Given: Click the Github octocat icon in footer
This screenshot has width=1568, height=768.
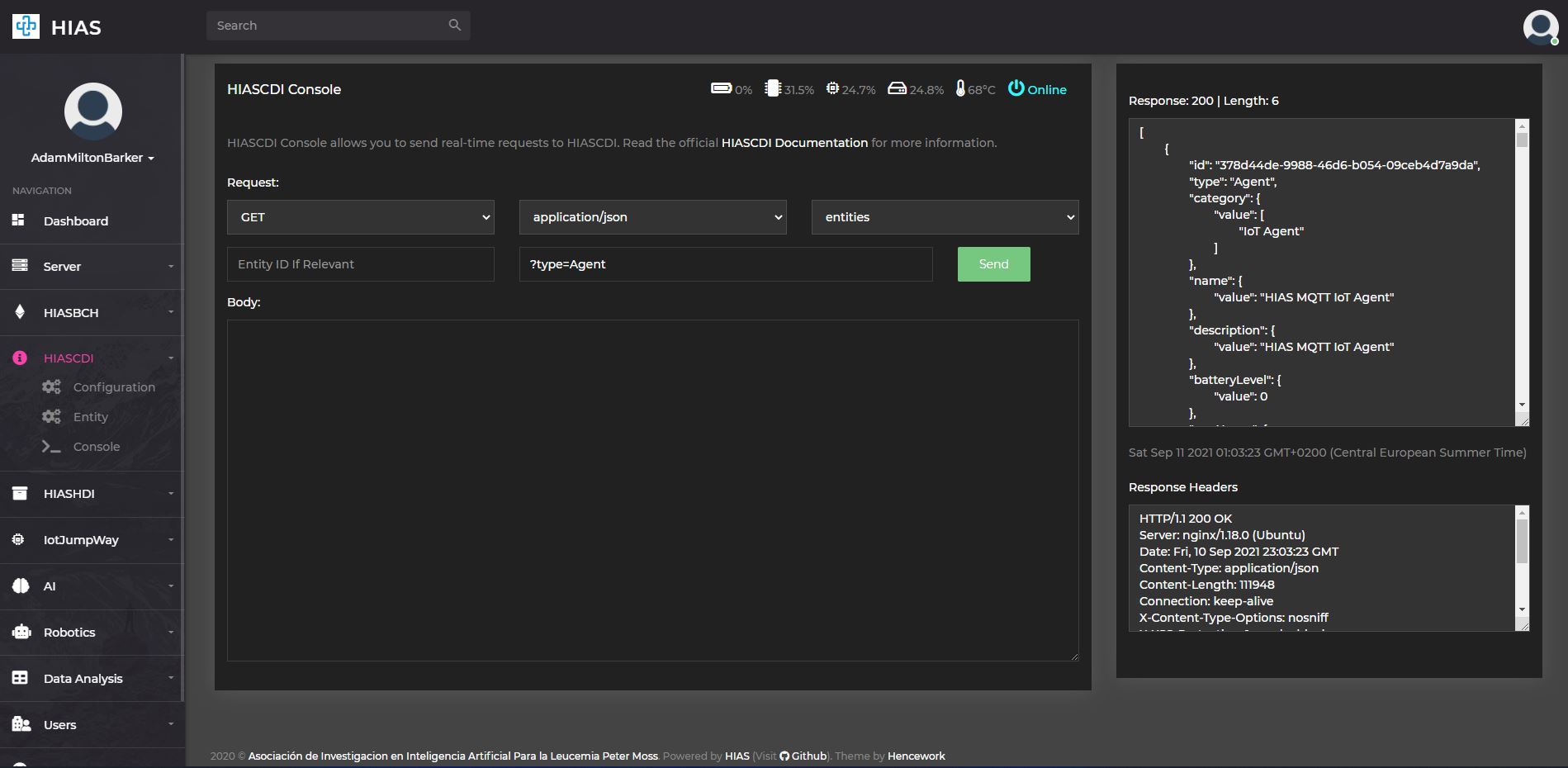Looking at the screenshot, I should coord(784,756).
